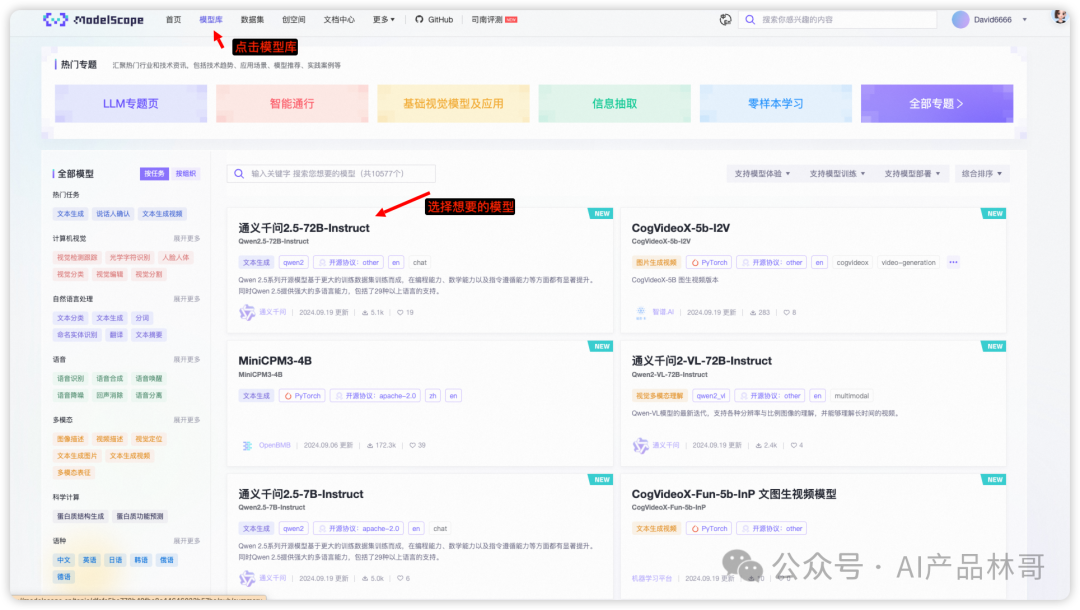Open the 支持模型部署 filter dropdown
Screen dimensions: 1080x610
912,173
